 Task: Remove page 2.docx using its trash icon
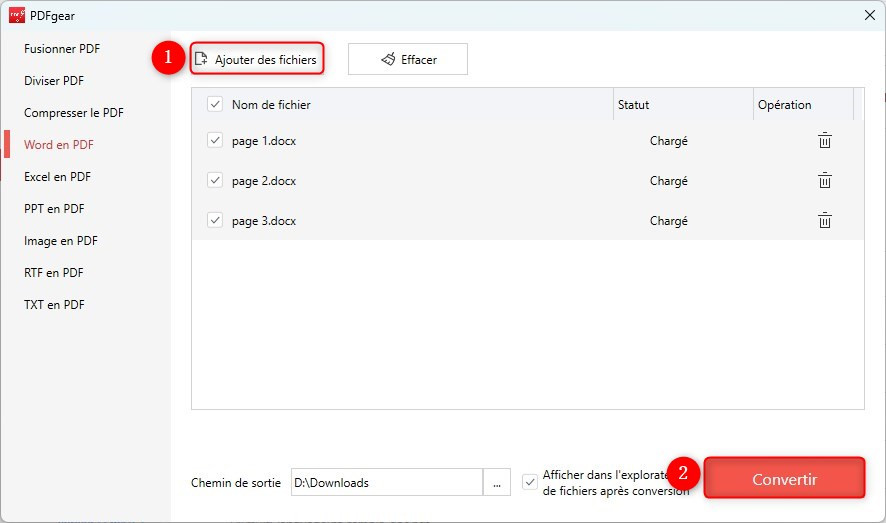click(x=824, y=180)
